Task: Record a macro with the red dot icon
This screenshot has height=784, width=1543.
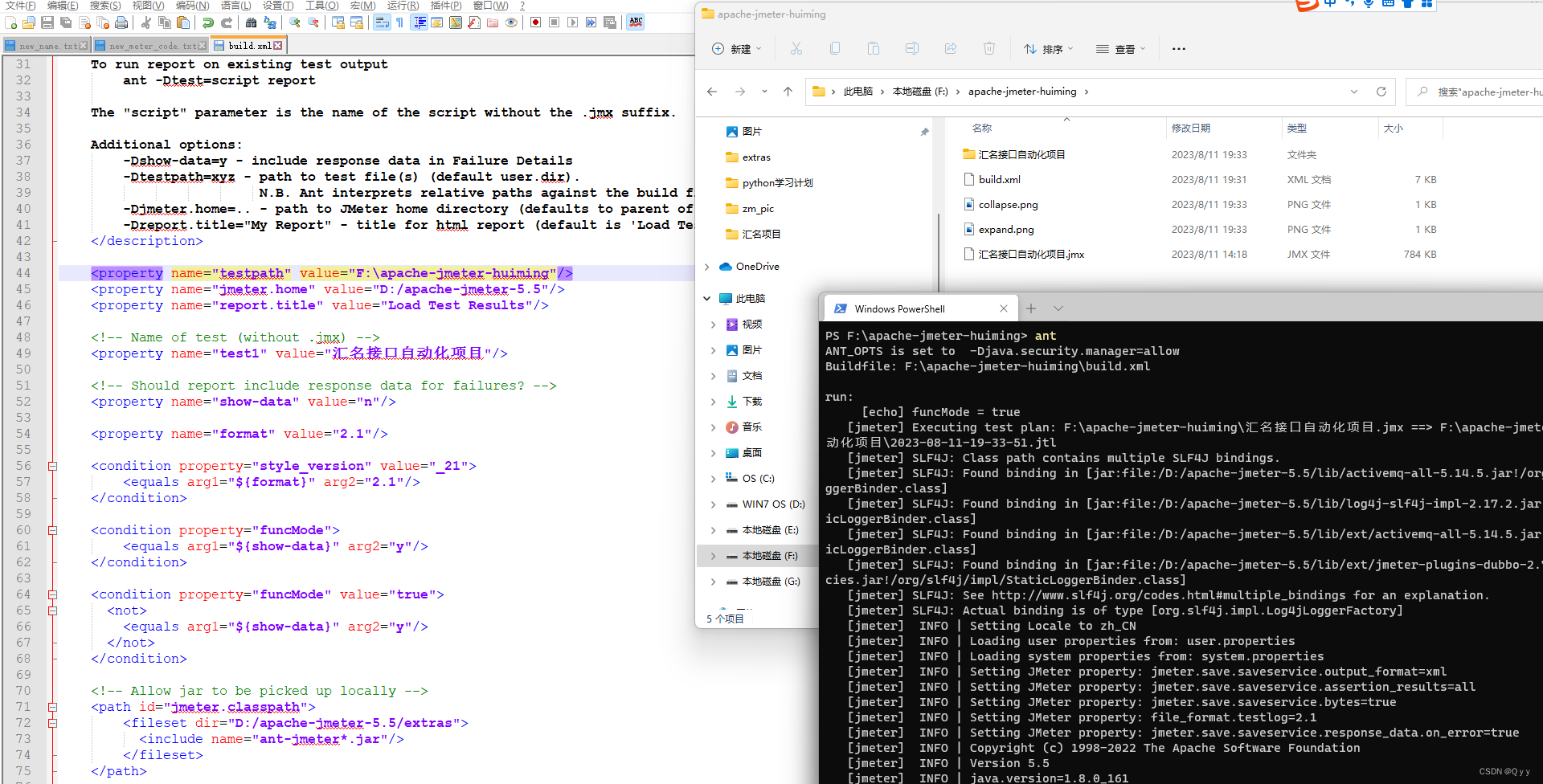Action: point(535,22)
